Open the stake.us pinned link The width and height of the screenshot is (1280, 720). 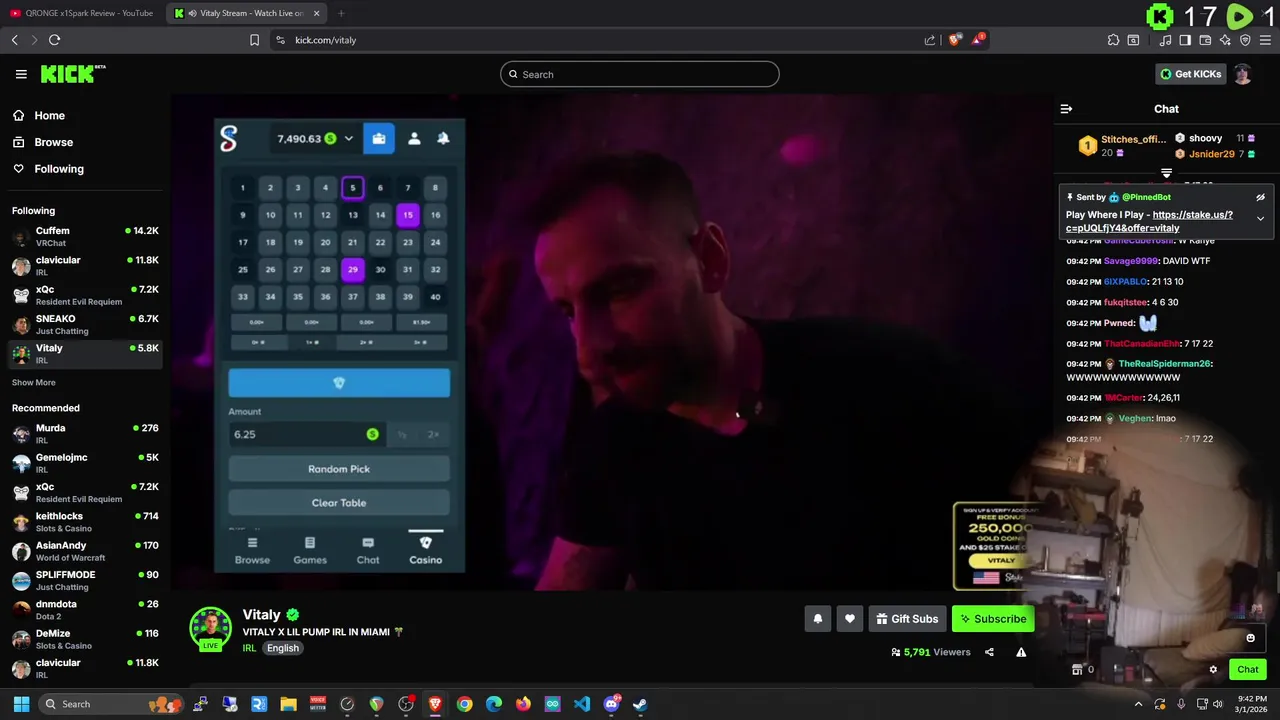click(1149, 221)
